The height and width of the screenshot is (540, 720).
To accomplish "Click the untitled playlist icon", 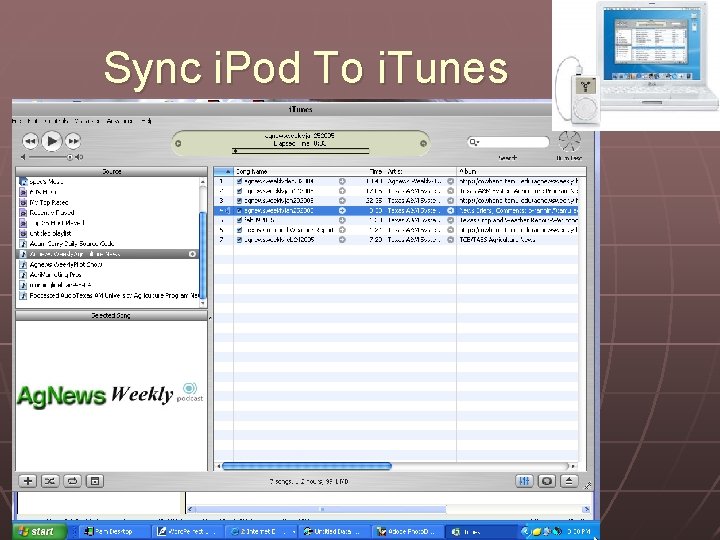I will [23, 233].
